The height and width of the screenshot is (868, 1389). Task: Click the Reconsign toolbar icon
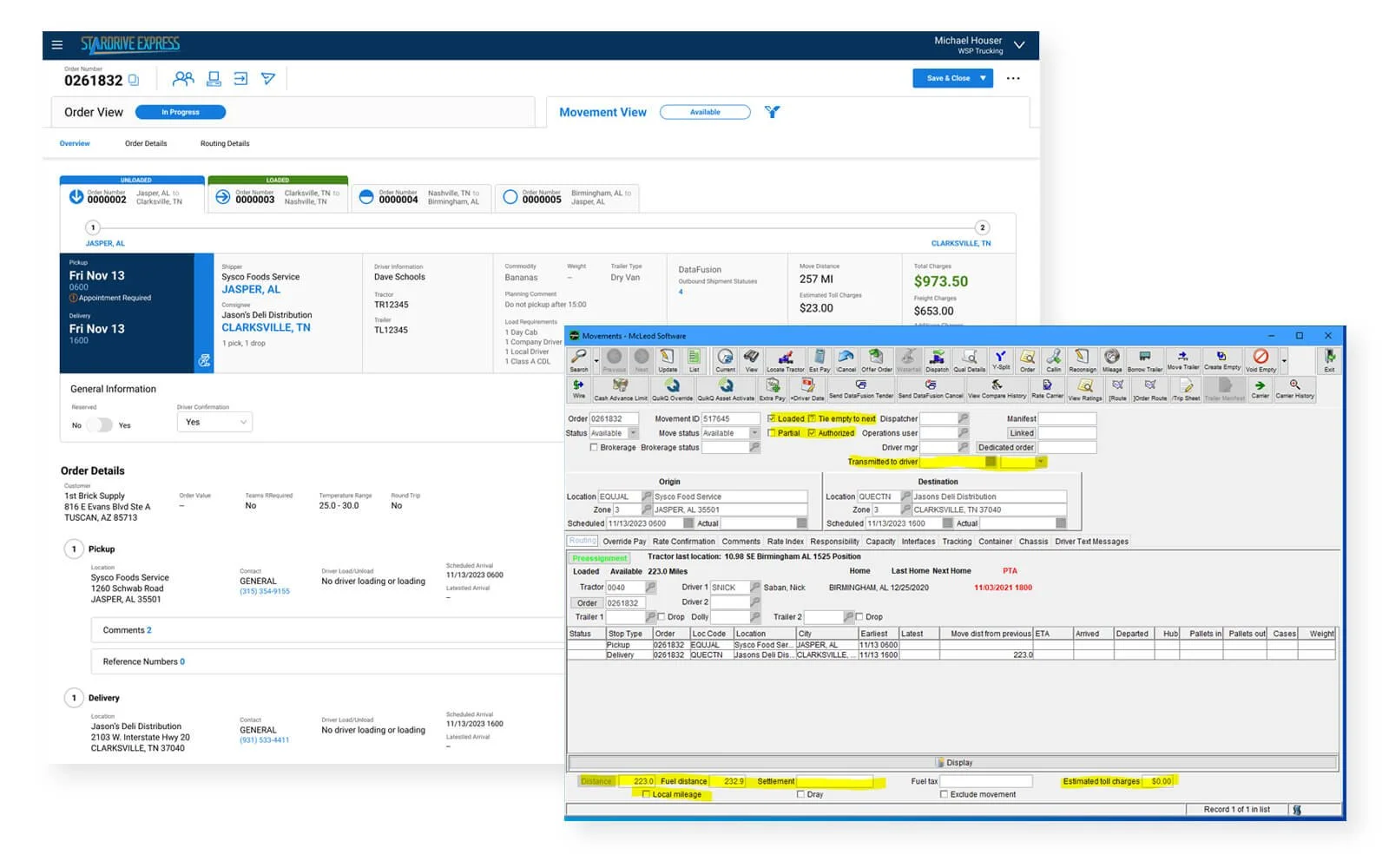pyautogui.click(x=1082, y=361)
